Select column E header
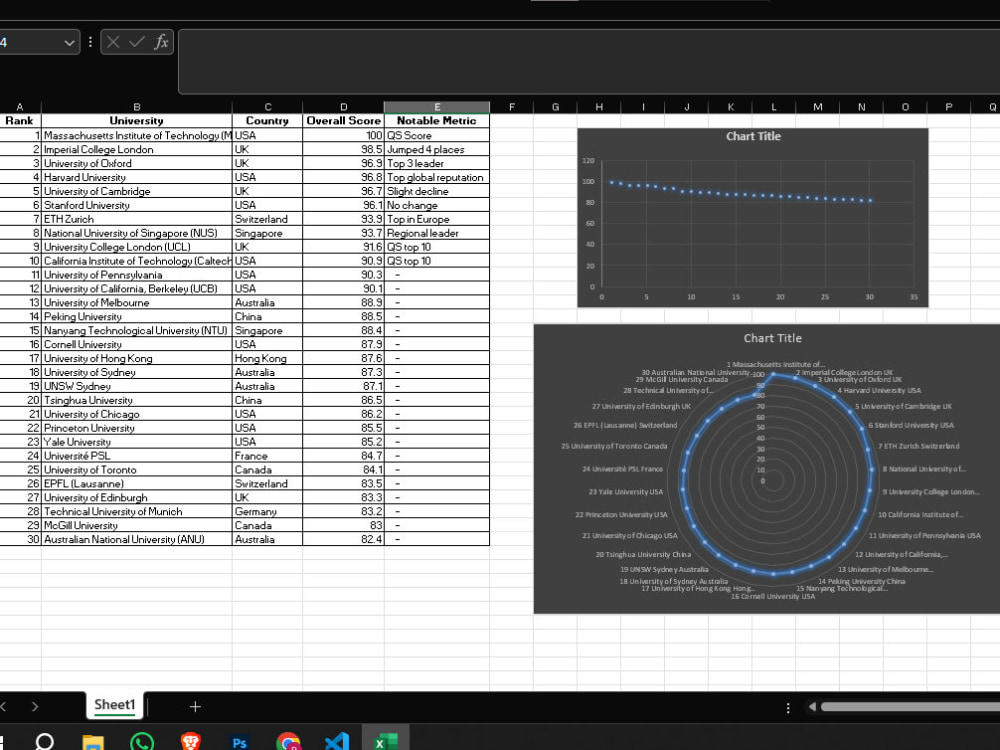Viewport: 1000px width, 750px height. point(437,107)
